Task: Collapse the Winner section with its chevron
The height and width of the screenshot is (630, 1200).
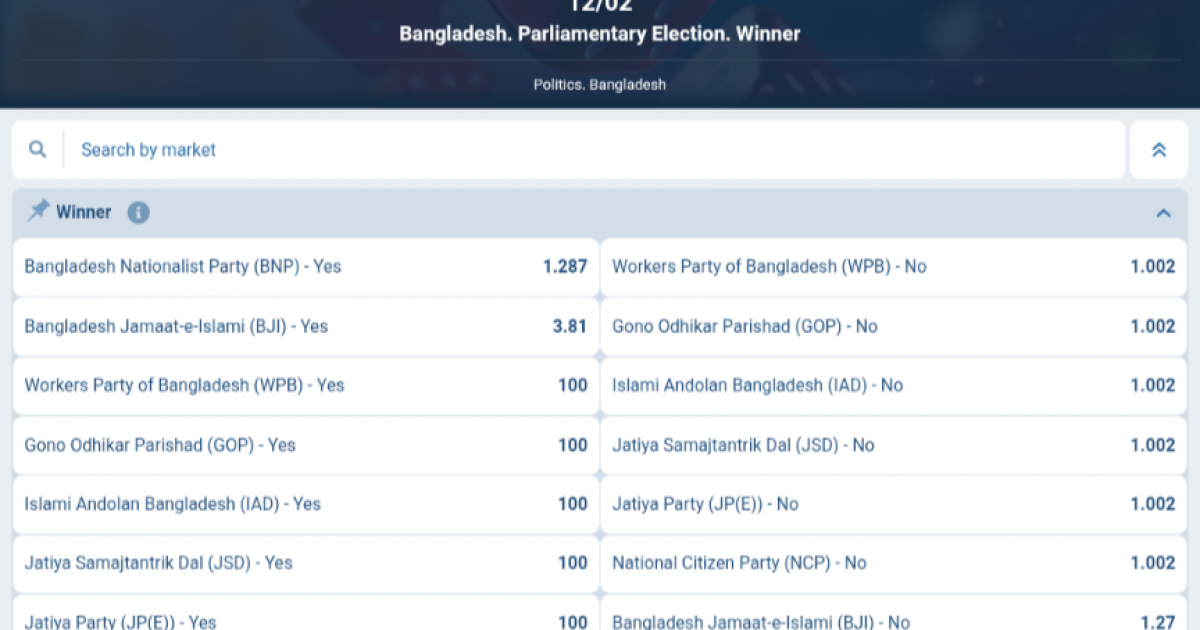Action: point(1163,212)
